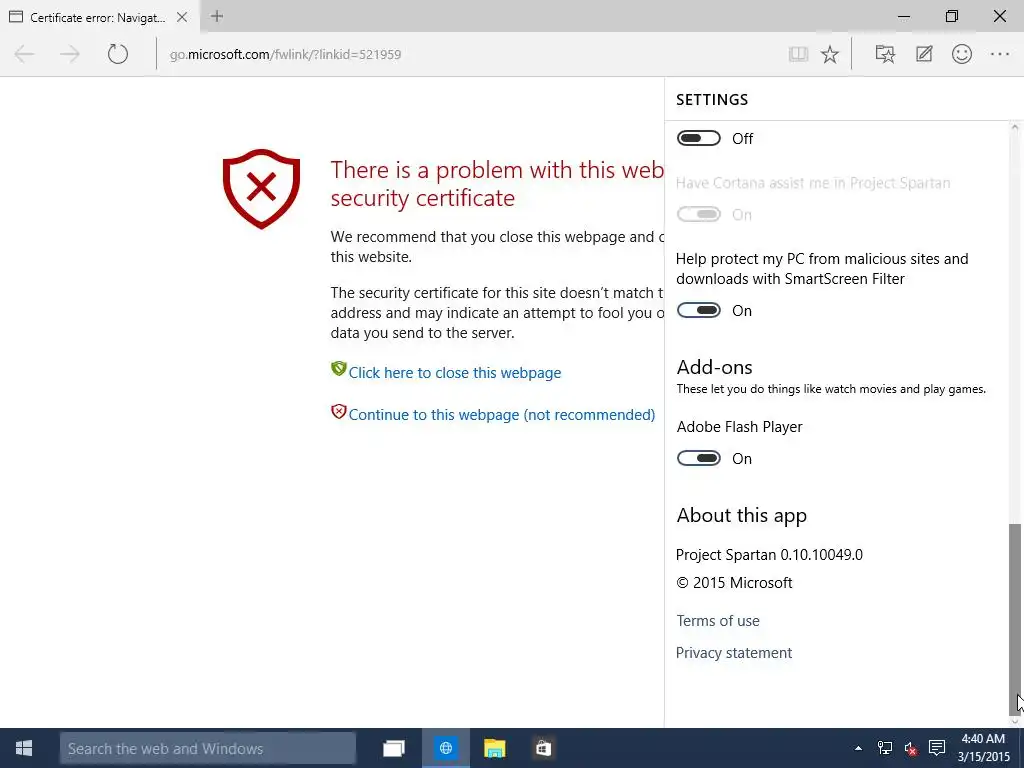Click red shield icon beside continue link

click(x=338, y=411)
